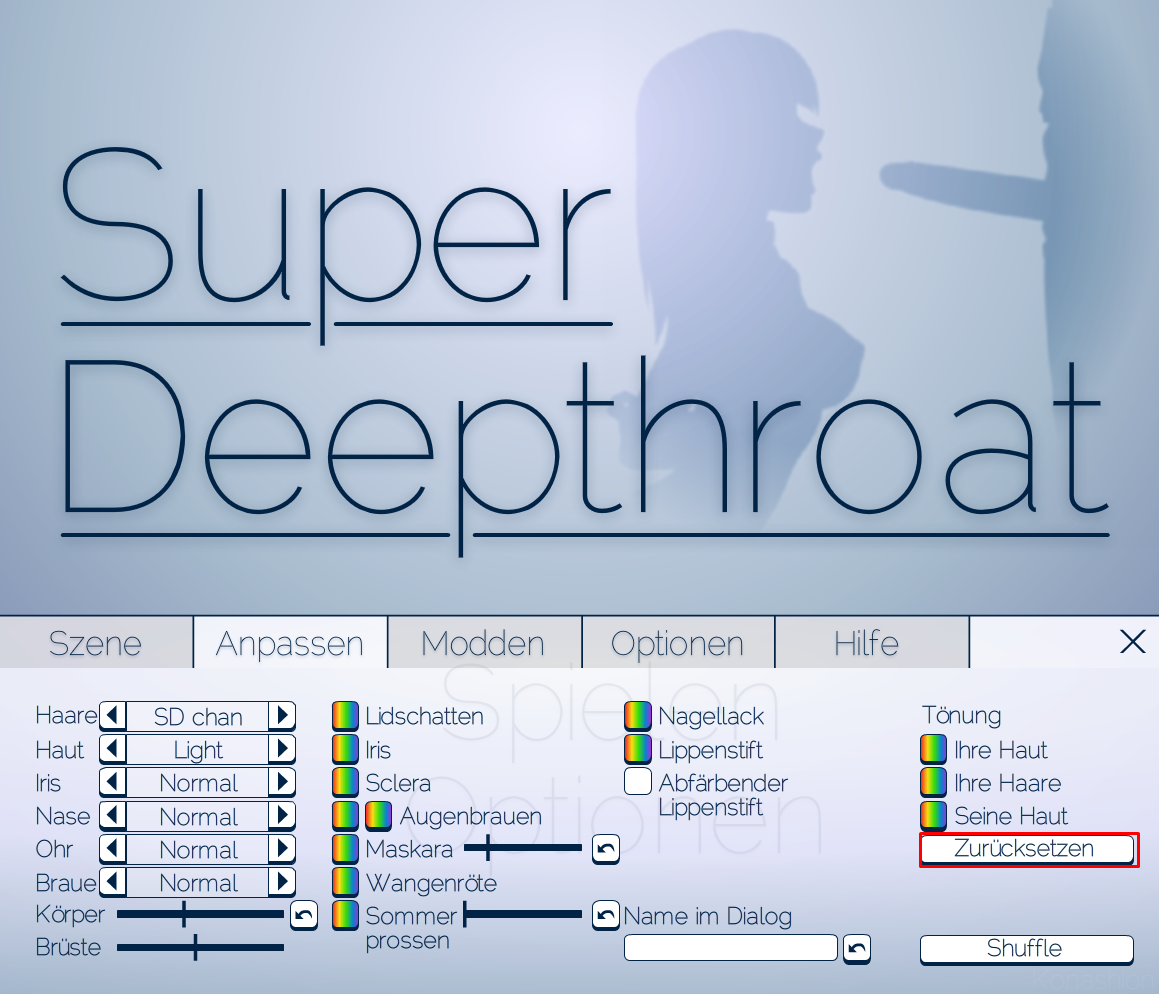Open the Sclera color swatch
Image resolution: width=1159 pixels, height=994 pixels.
[345, 782]
